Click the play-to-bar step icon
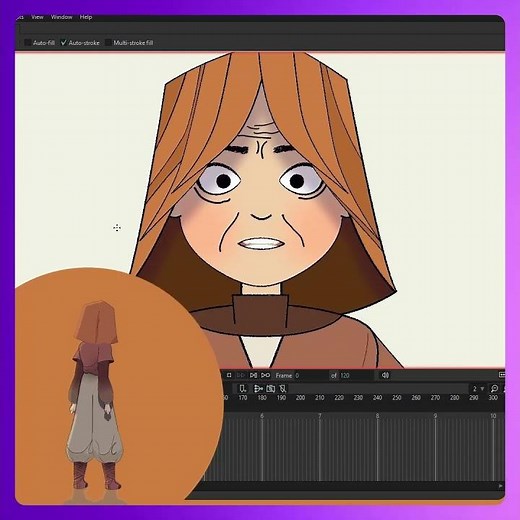Viewport: 520px width, 520px height. [x=253, y=375]
